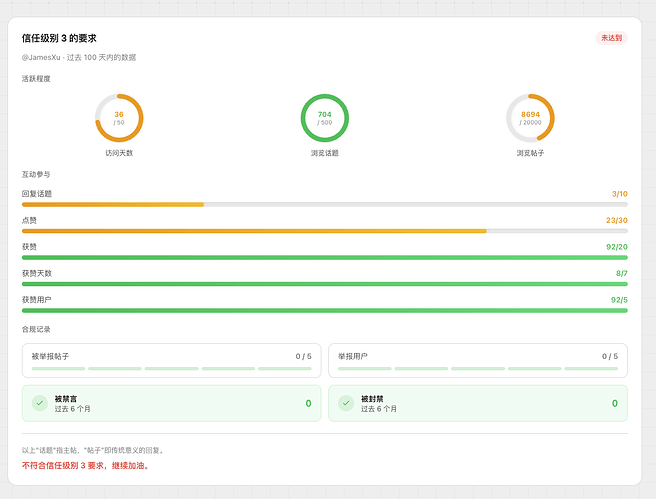
Task: Click the 回复话题 progress bar
Action: point(325,205)
